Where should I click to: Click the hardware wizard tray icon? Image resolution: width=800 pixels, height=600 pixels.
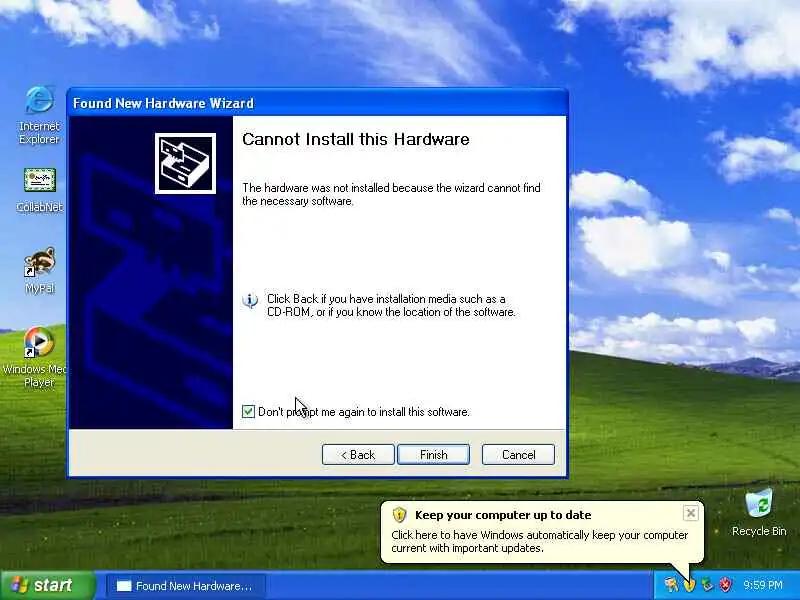pos(671,584)
